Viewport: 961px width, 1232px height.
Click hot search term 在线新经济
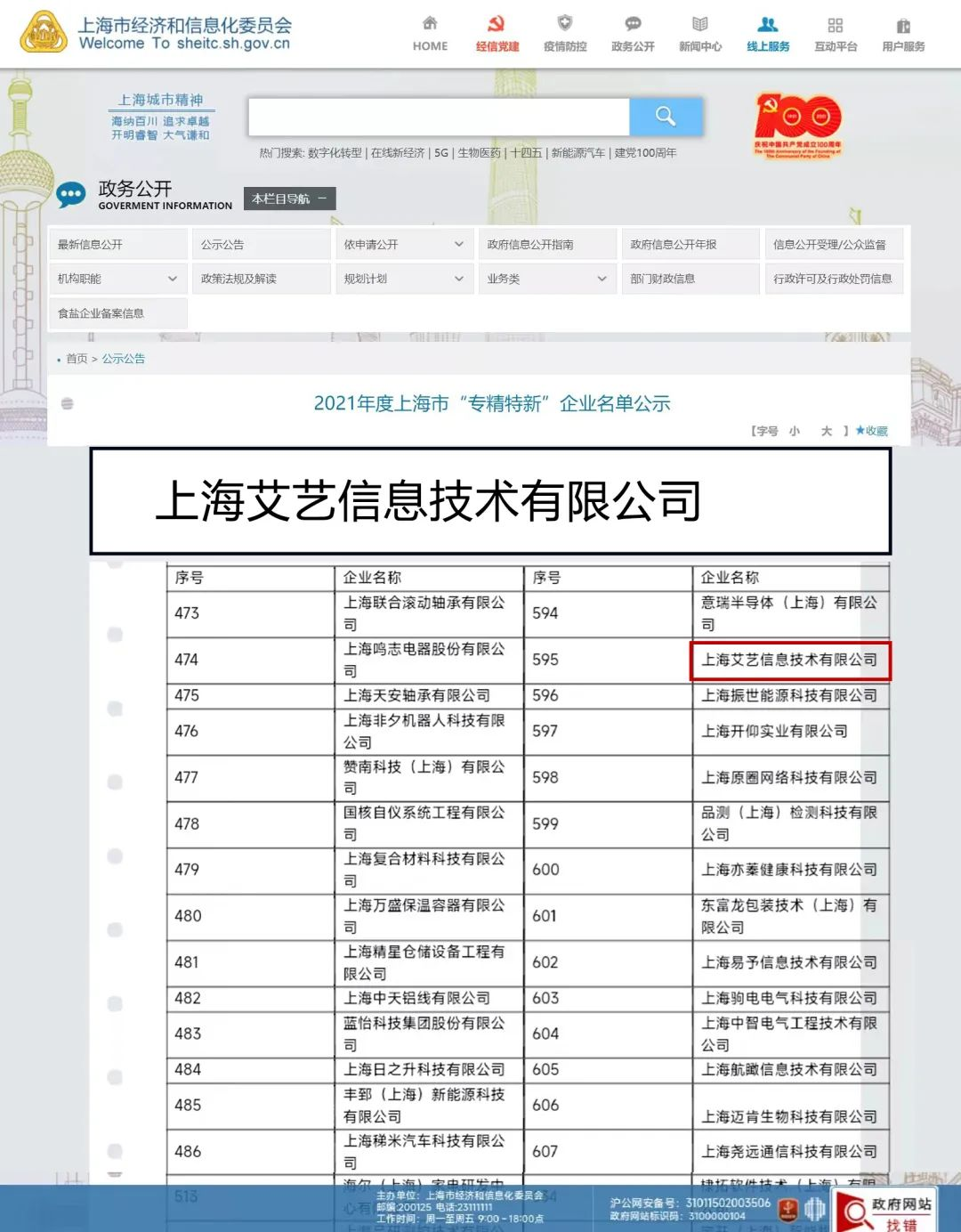[x=398, y=153]
